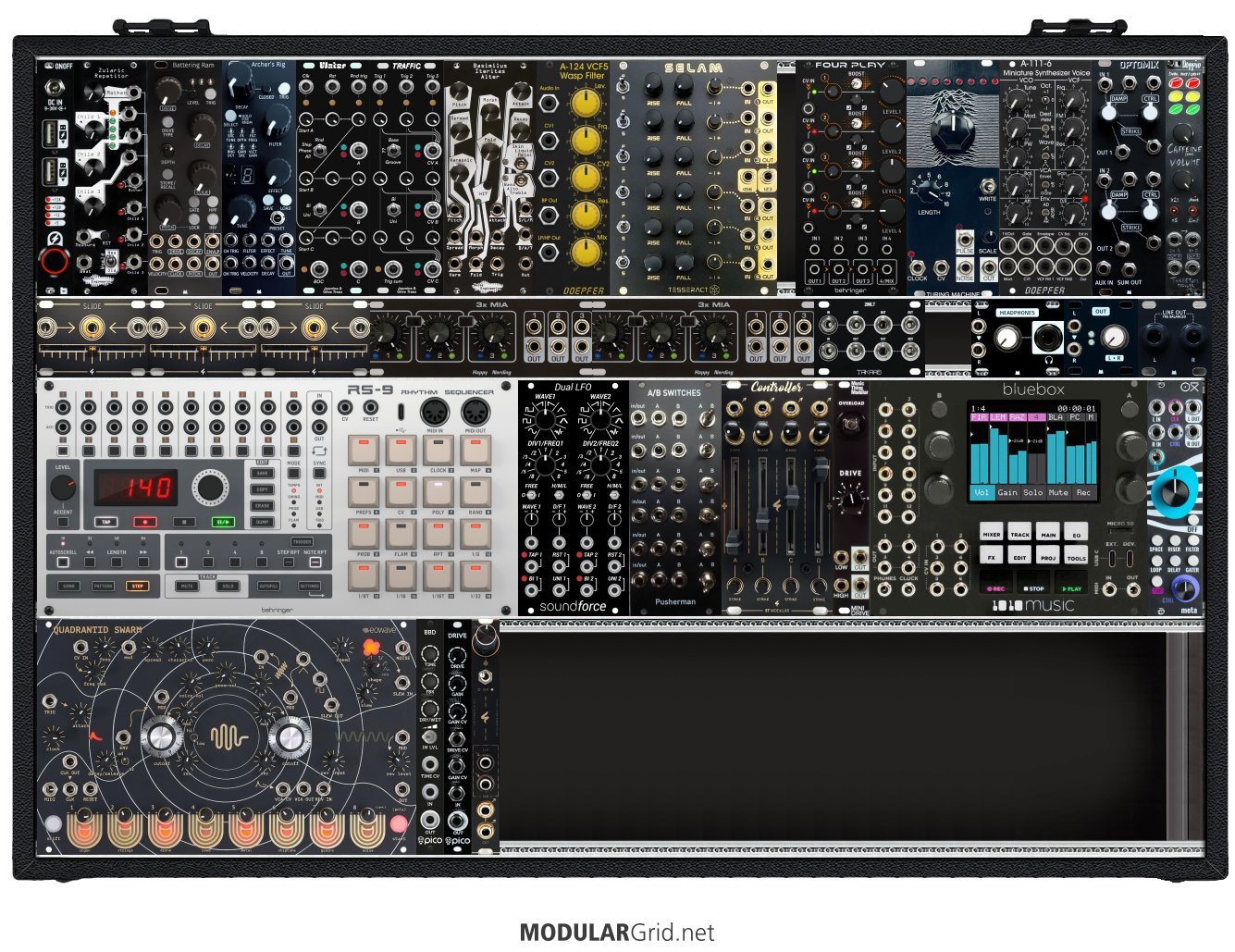Click the RS-9 MIDI OUT socket
Image resolution: width=1235 pixels, height=952 pixels.
[475, 412]
